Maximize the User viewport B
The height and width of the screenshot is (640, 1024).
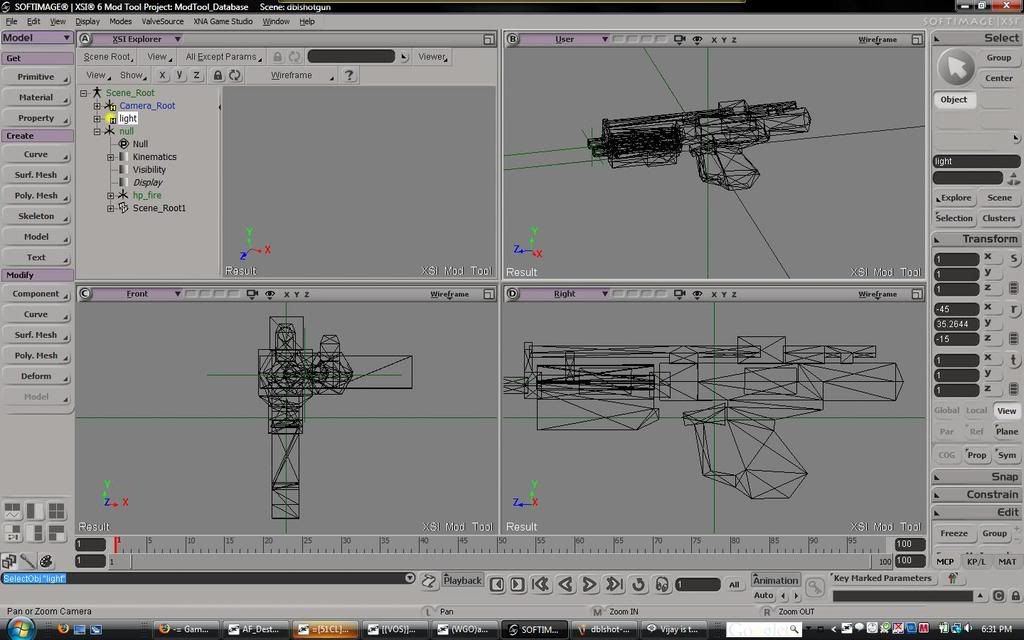click(x=917, y=40)
